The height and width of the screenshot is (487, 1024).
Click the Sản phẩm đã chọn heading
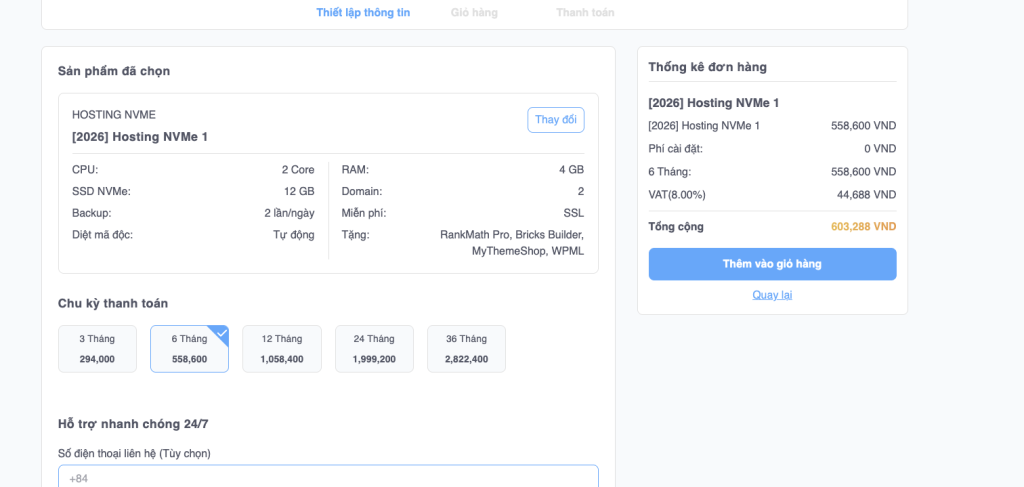click(114, 71)
